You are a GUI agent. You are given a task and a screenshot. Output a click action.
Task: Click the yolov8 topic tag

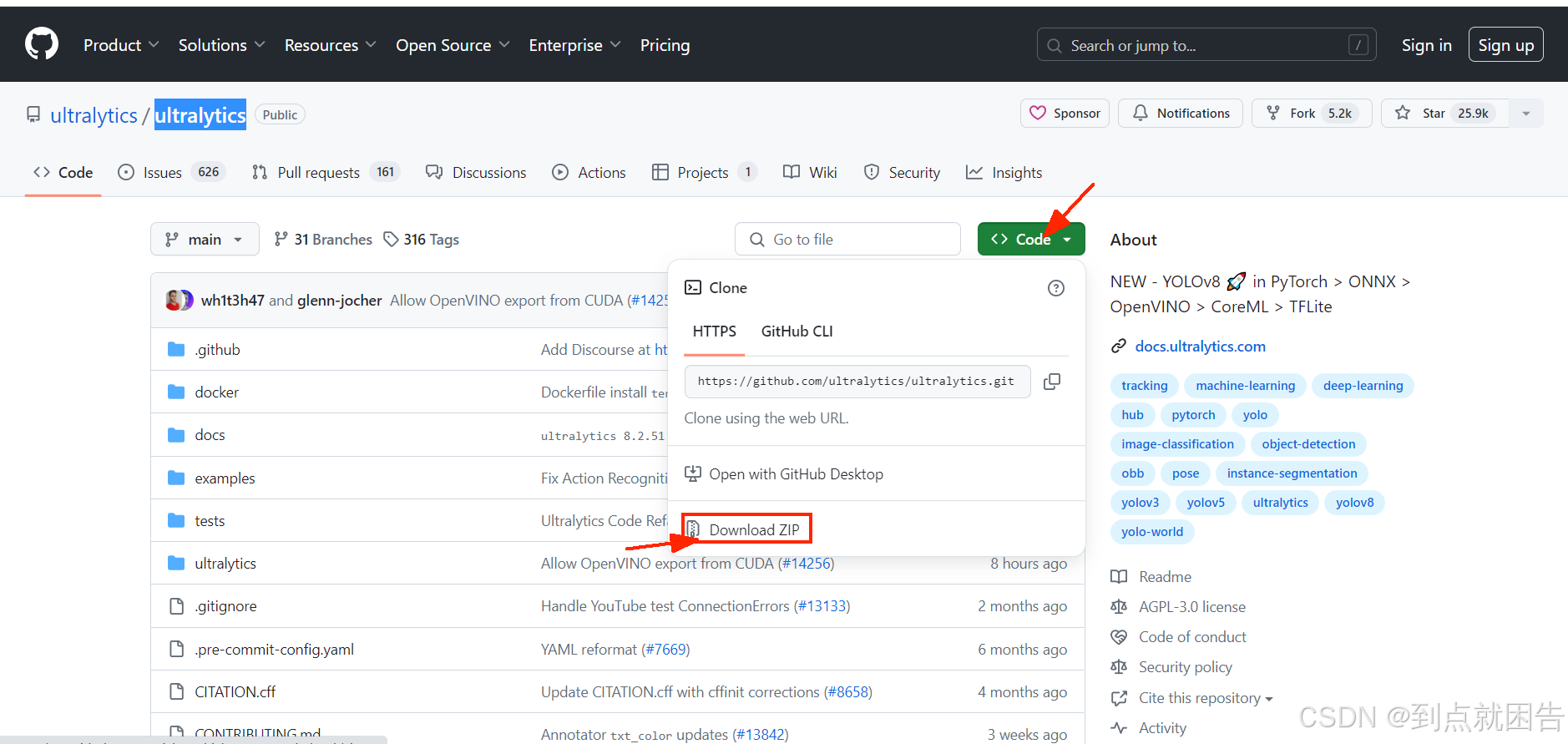[x=1354, y=503]
